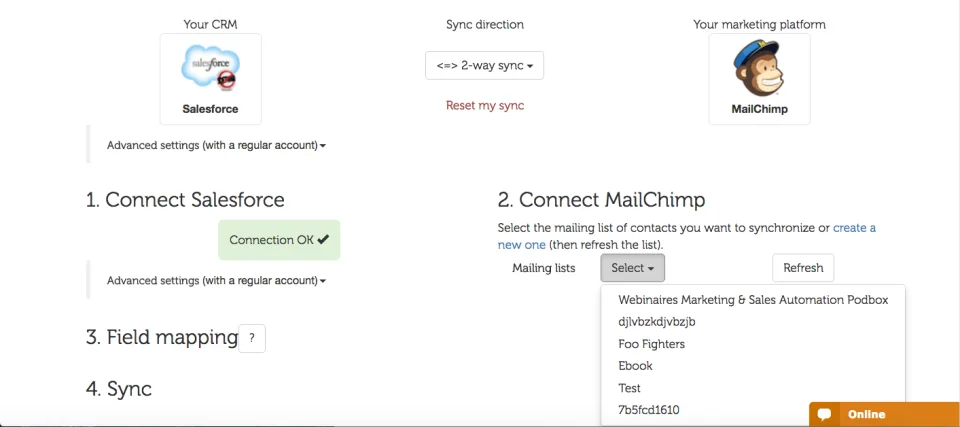Expand Advanced settings under Connect Salesforce
960x427 pixels.
(216, 281)
